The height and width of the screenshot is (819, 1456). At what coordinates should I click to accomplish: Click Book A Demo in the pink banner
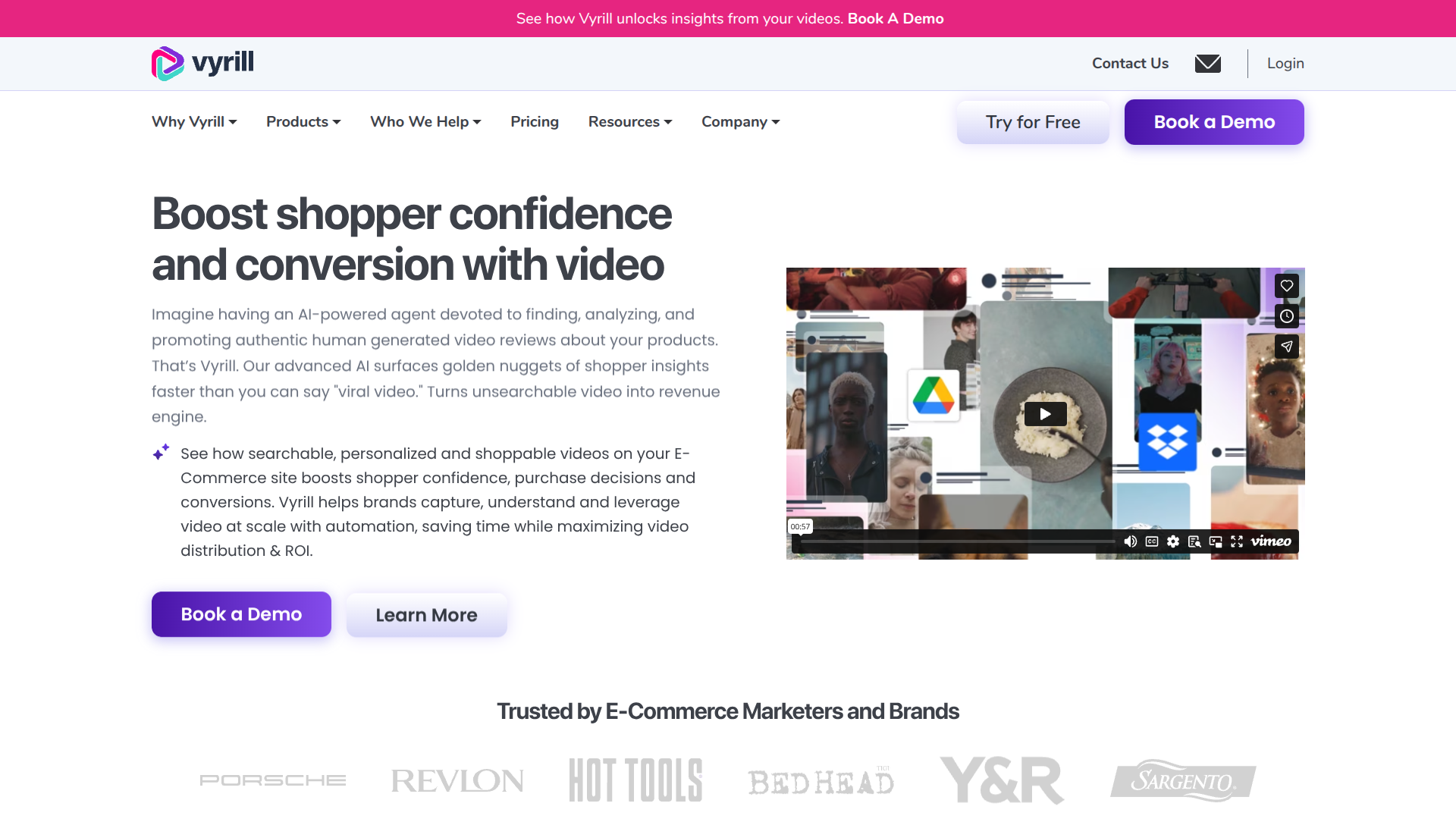[x=896, y=18]
